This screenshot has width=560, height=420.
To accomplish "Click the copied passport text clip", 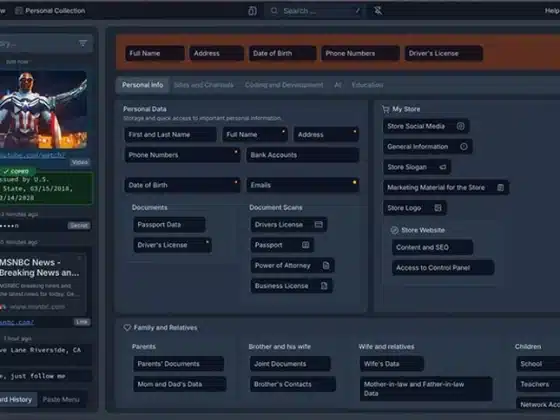I will [x=46, y=188].
